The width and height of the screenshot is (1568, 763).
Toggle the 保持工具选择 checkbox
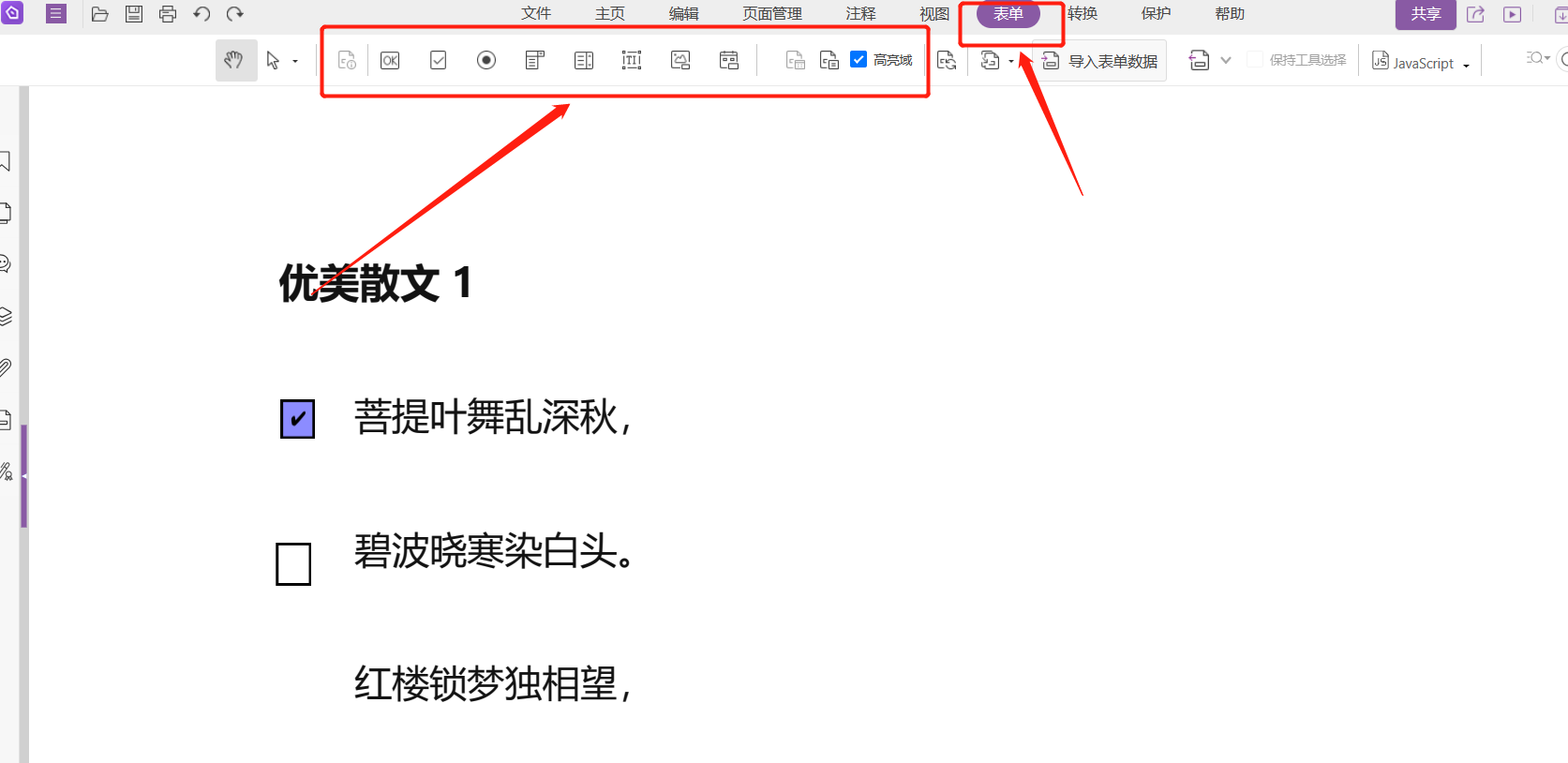pos(1255,60)
